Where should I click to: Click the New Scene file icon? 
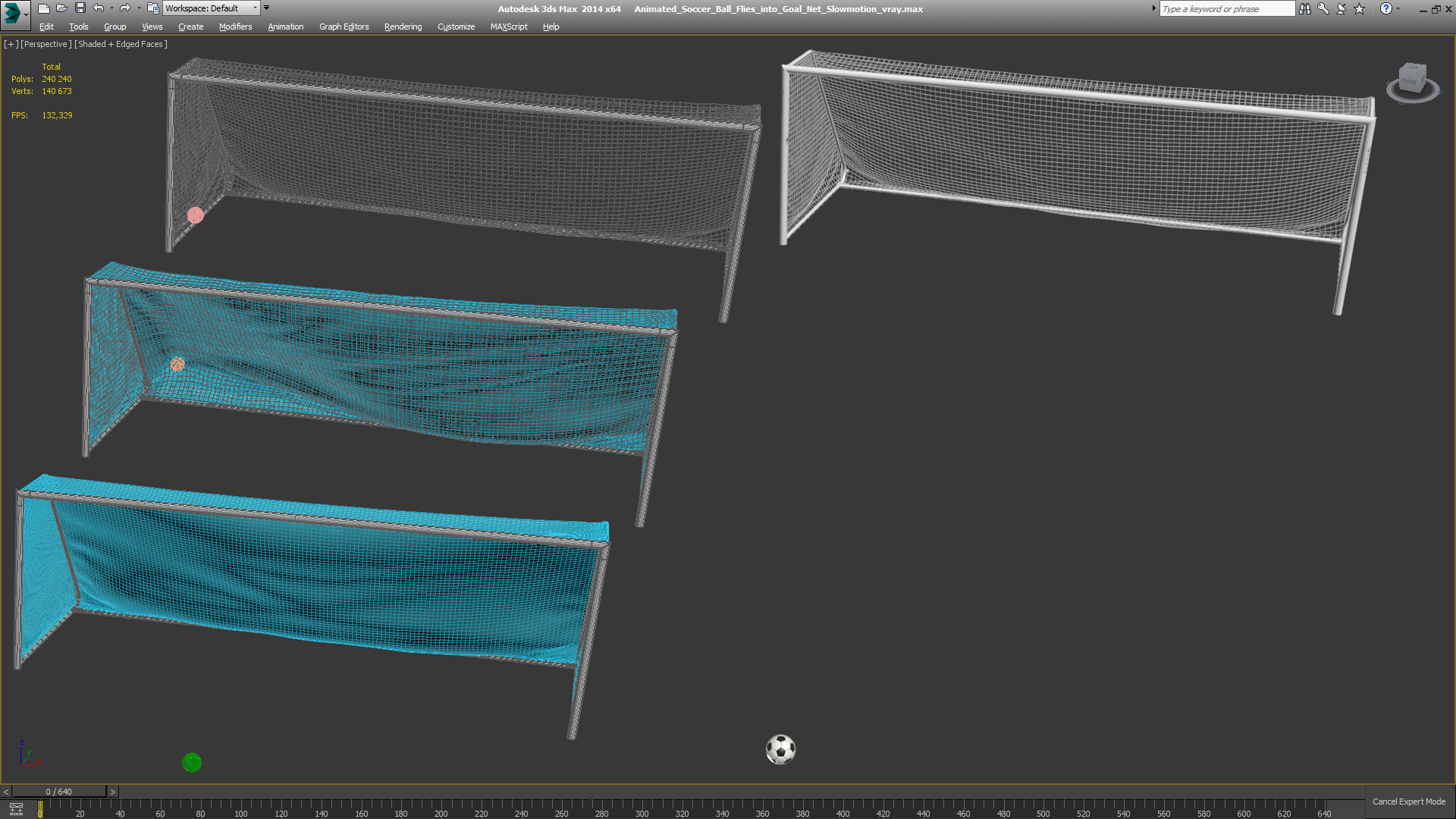(44, 8)
